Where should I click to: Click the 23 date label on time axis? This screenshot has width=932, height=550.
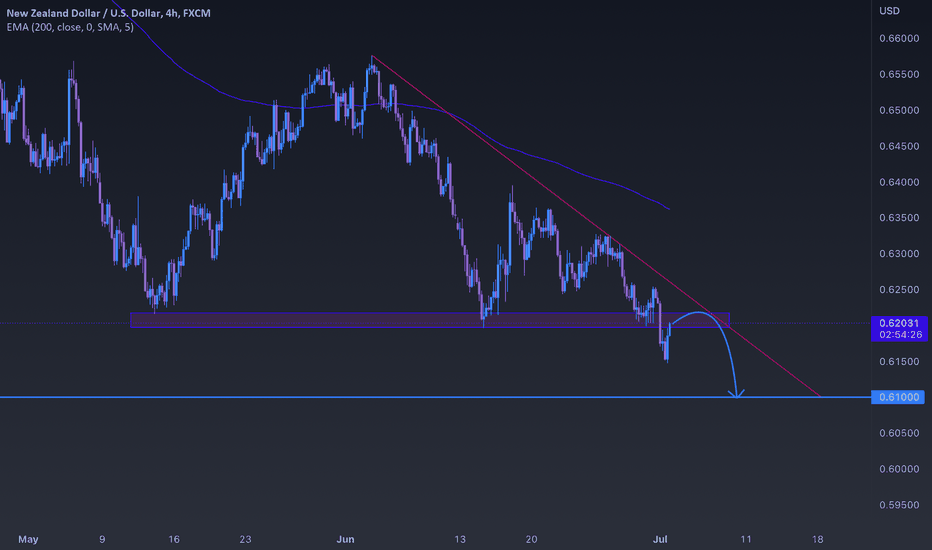click(245, 539)
